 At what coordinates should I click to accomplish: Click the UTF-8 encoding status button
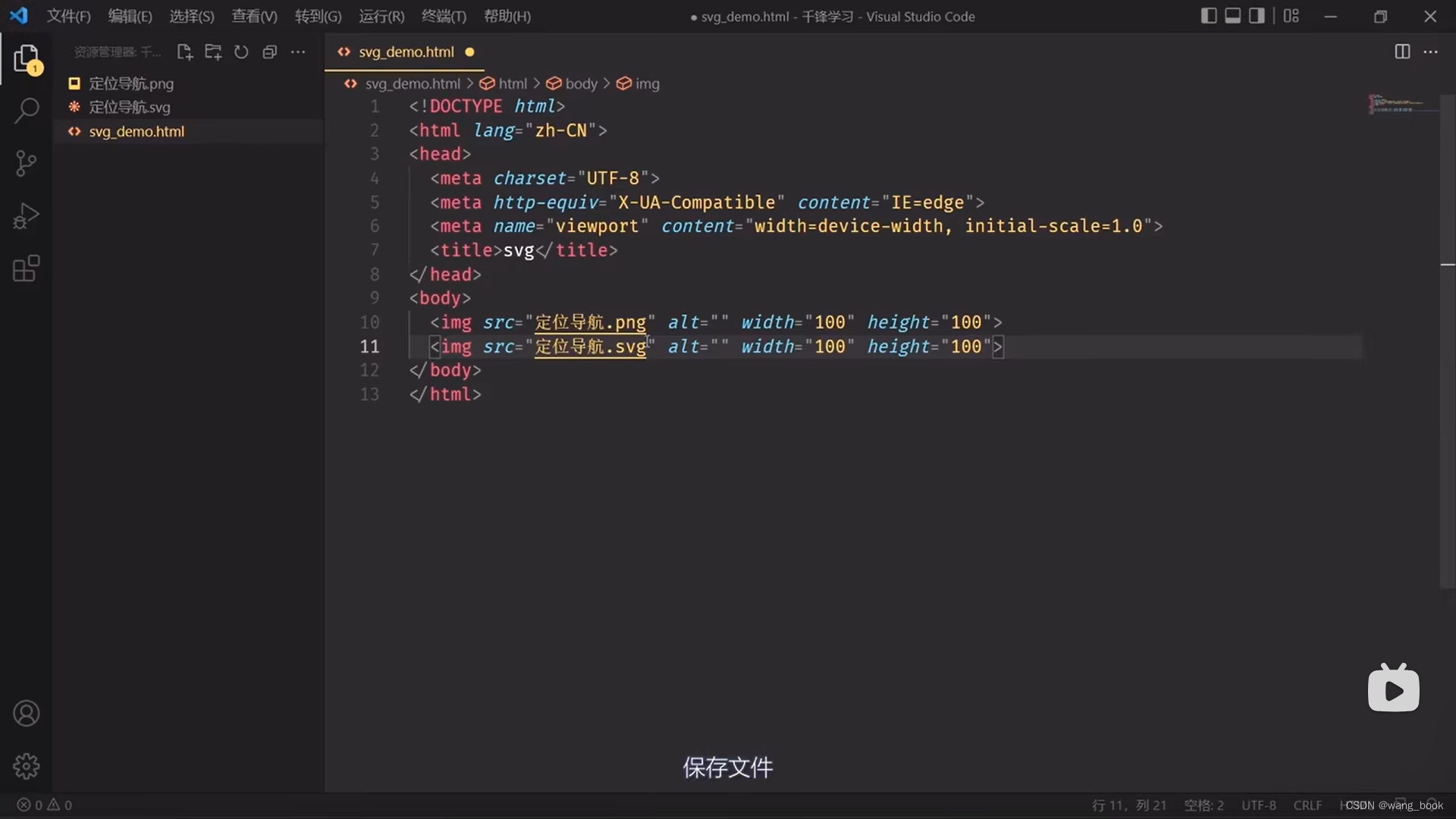click(x=1259, y=805)
